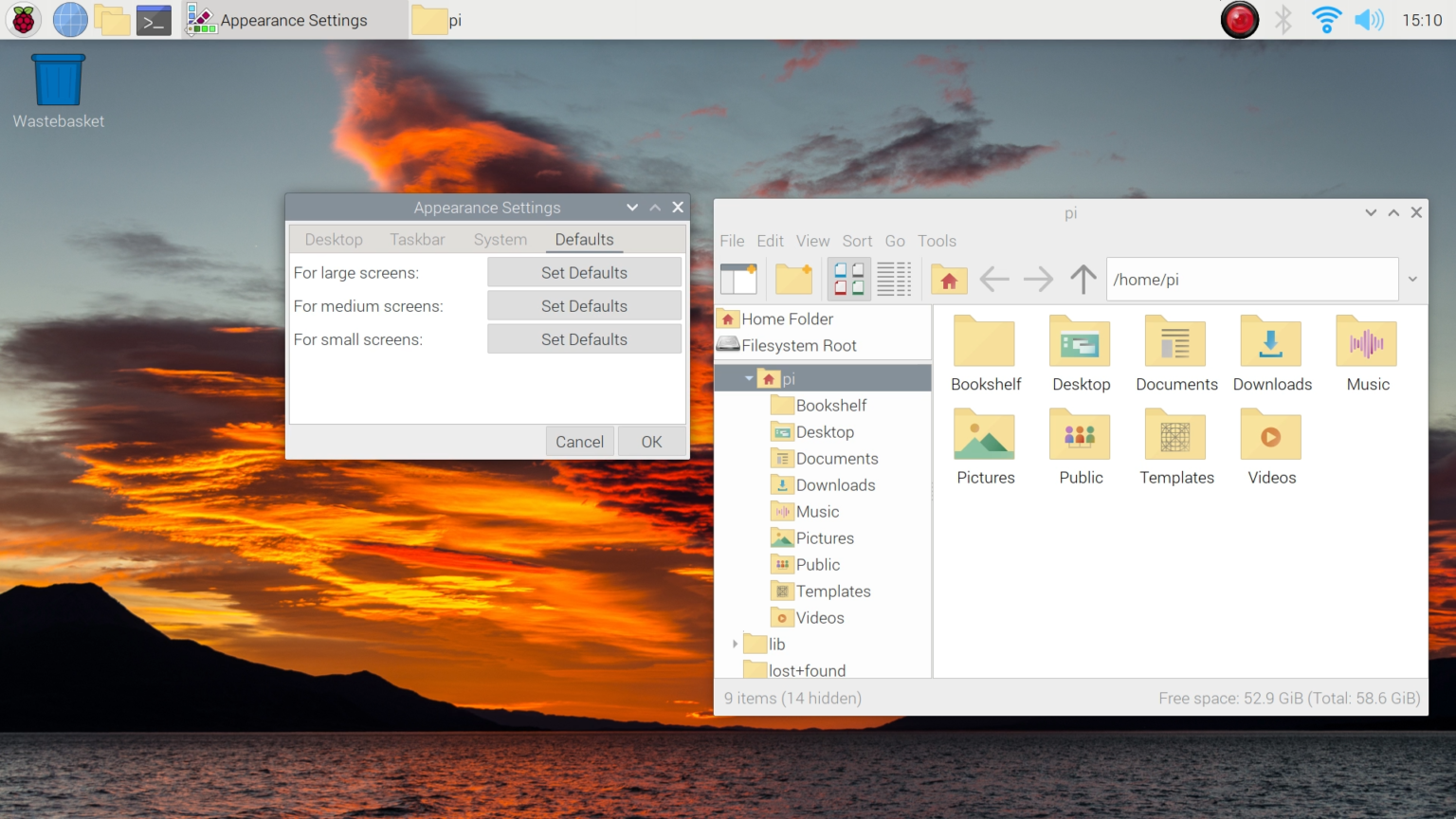Expand the lib folder in sidebar

[x=736, y=644]
